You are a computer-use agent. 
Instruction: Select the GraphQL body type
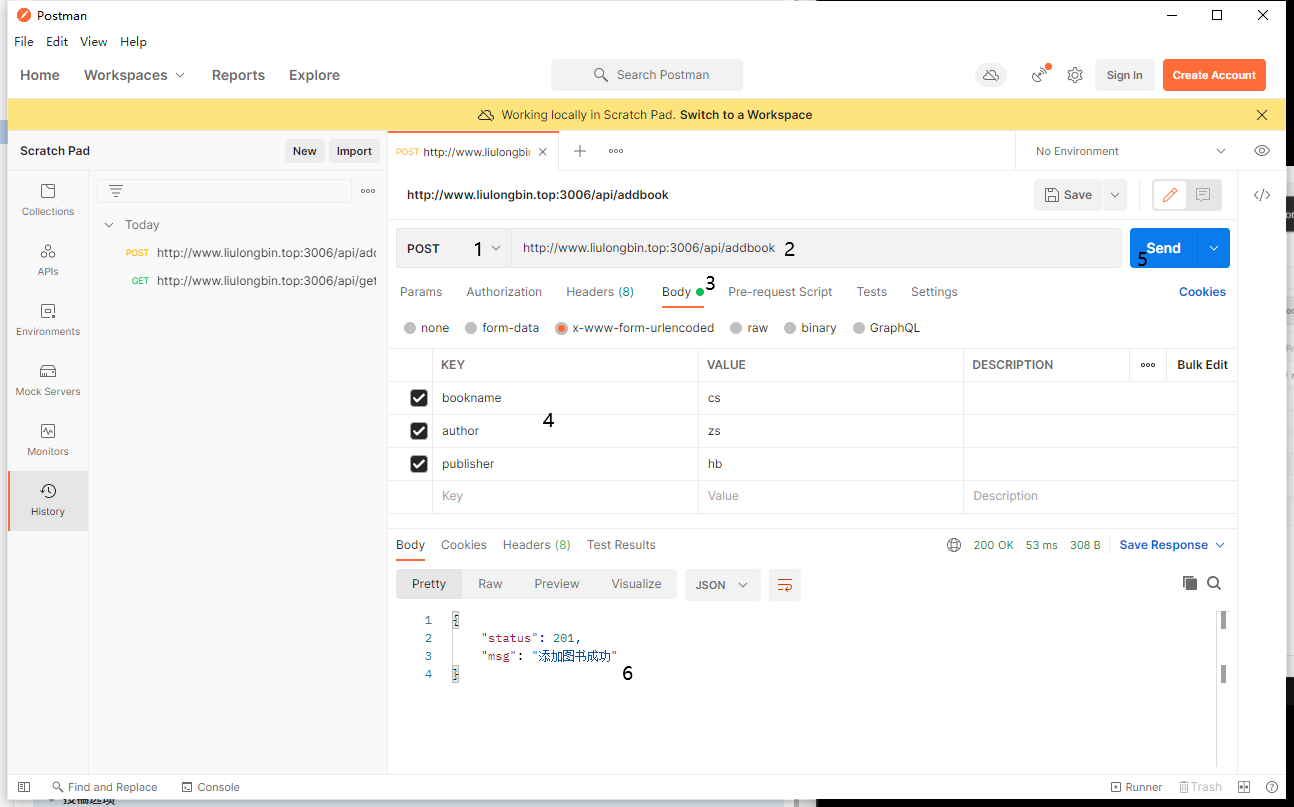(x=859, y=328)
